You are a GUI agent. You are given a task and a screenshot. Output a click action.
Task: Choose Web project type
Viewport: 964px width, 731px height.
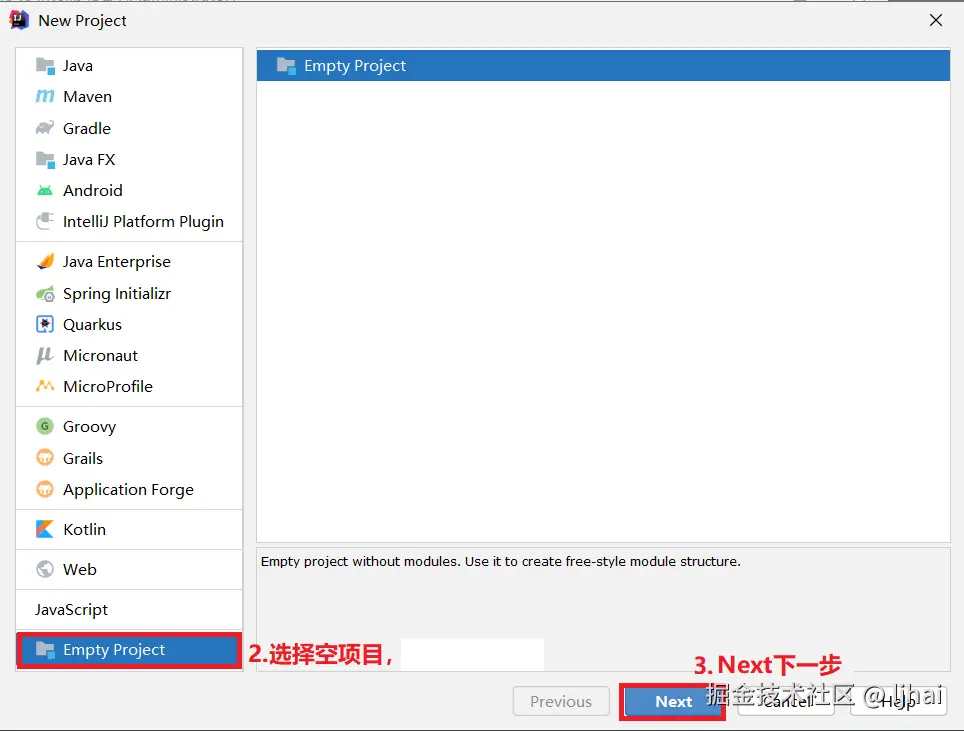pyautogui.click(x=129, y=569)
